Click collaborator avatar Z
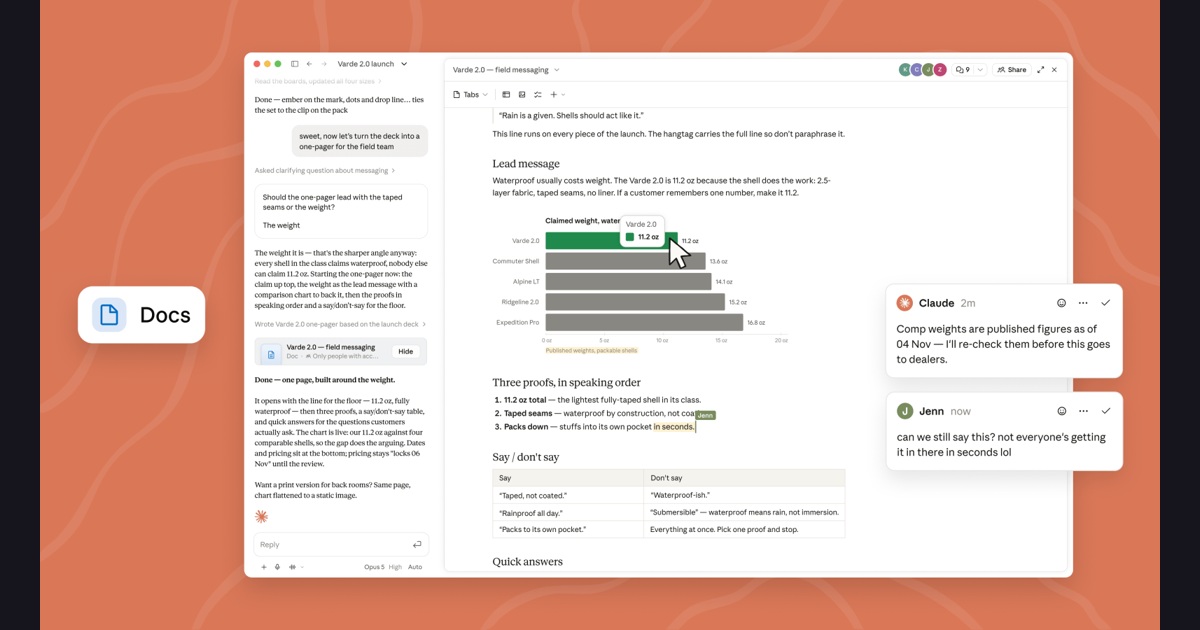 tap(940, 70)
